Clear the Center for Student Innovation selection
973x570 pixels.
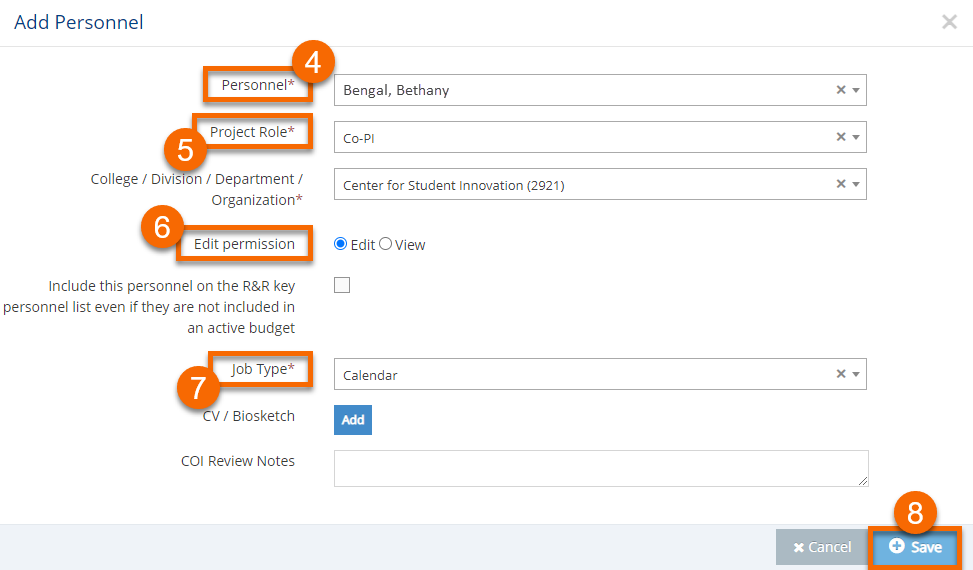click(x=841, y=184)
